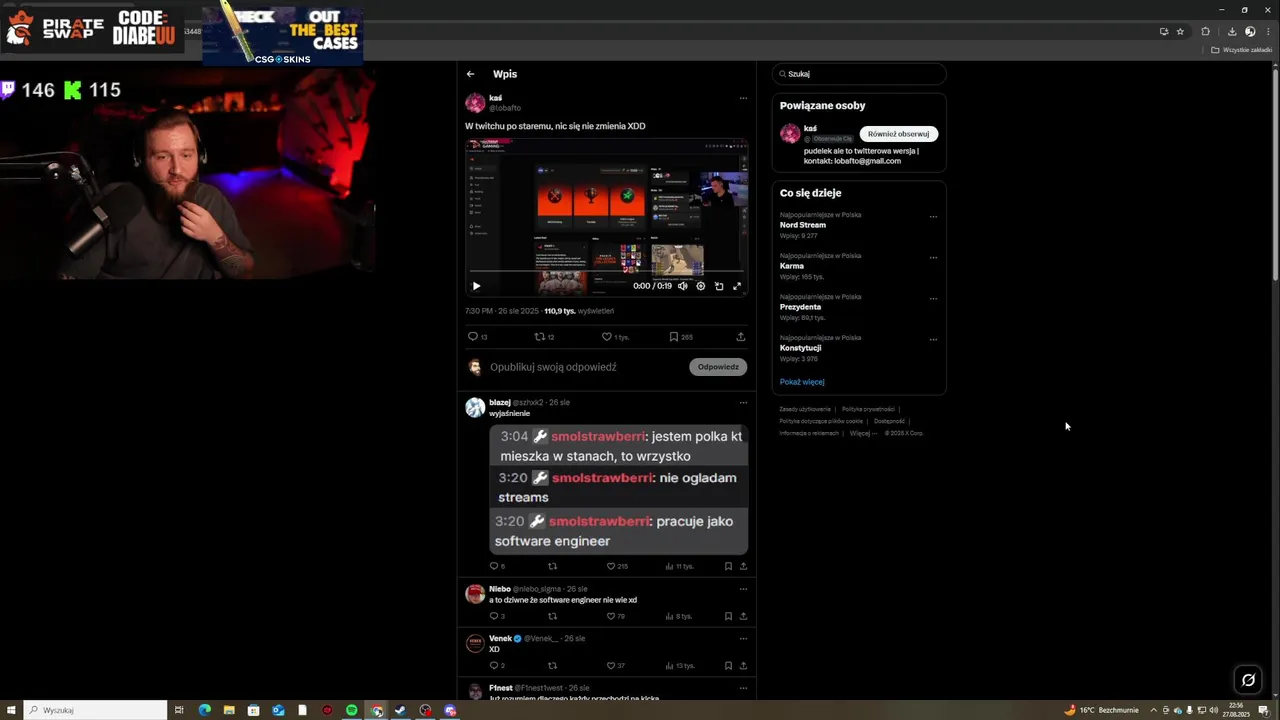Viewport: 1280px width, 720px height.
Task: Bookmark Venek's reply
Action: point(728,665)
